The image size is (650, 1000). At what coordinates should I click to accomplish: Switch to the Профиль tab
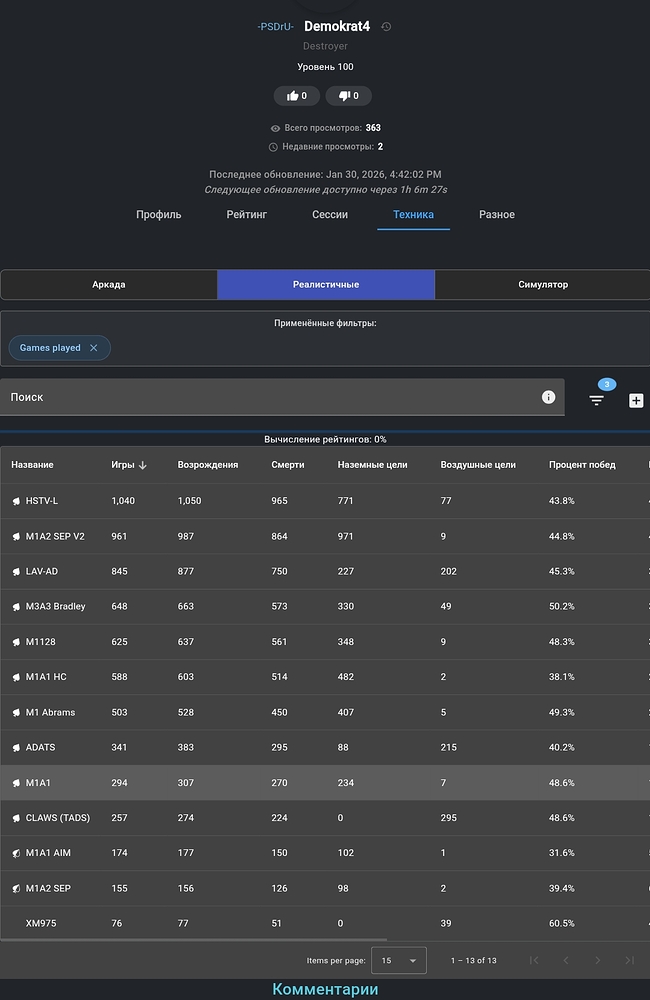coord(159,214)
